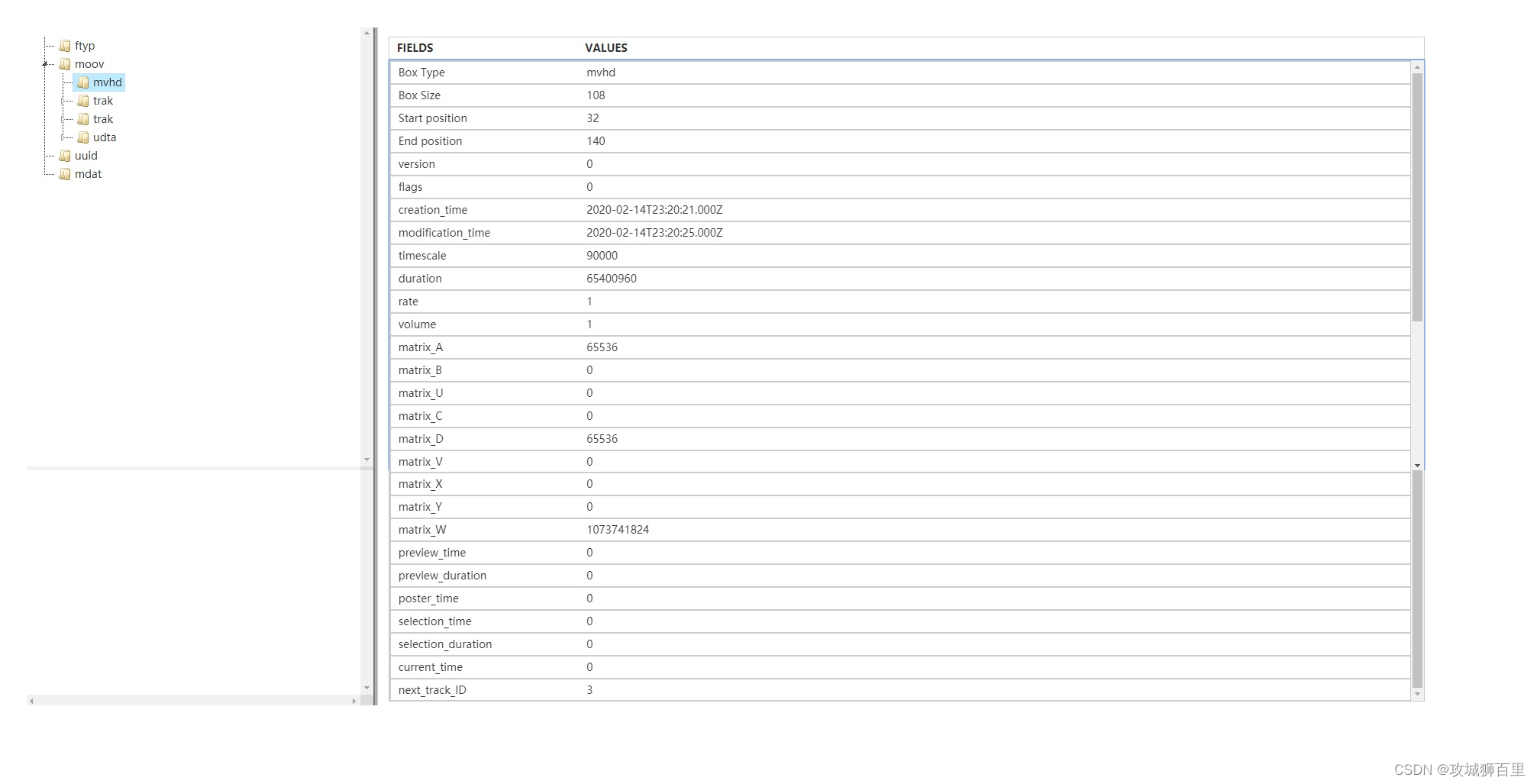The image size is (1537, 784).
Task: Click the poster_time field cell
Action: click(x=428, y=598)
